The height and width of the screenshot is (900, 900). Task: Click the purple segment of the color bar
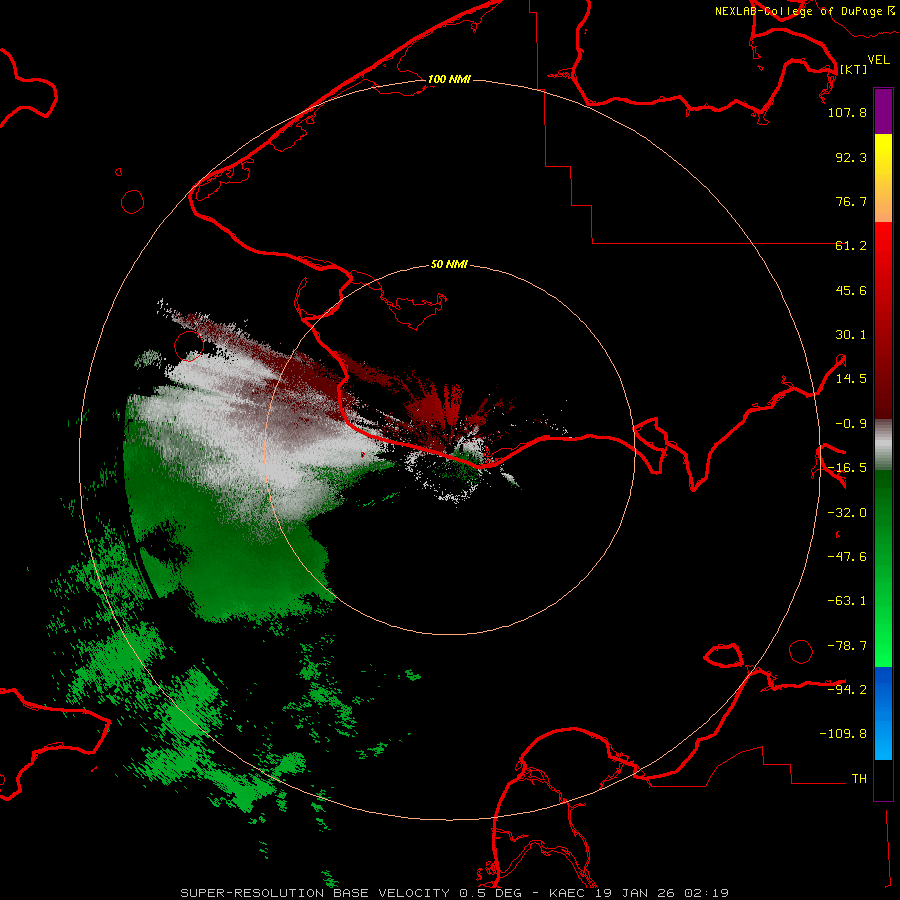883,111
